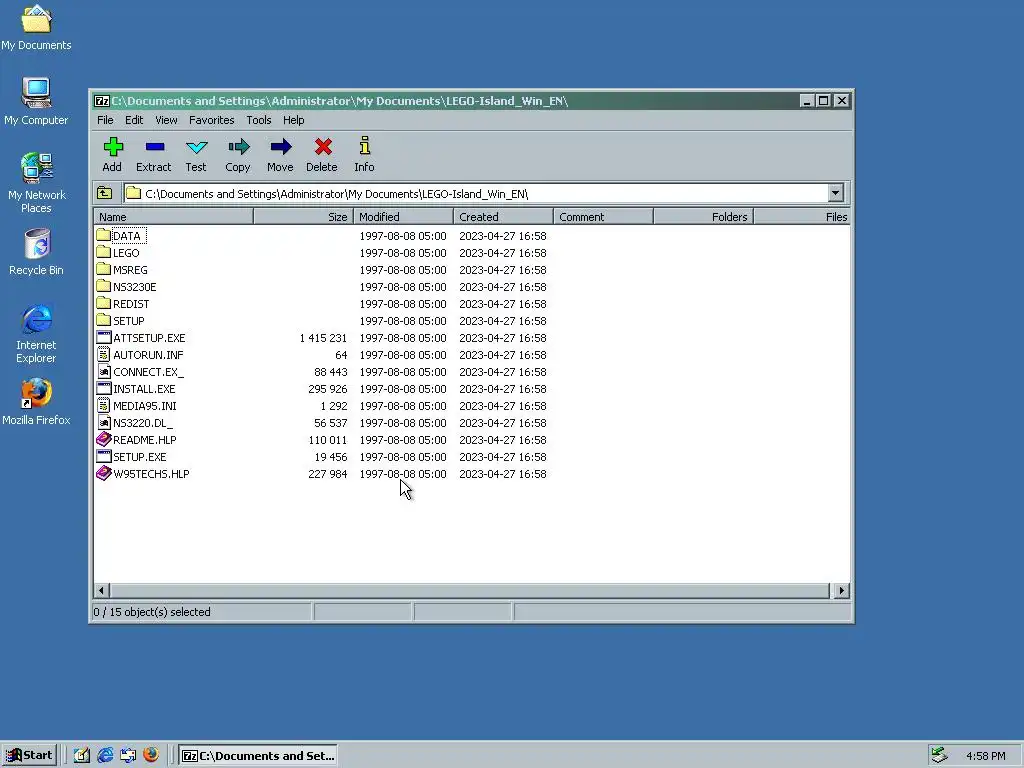The image size is (1024, 768).
Task: Open the Favorites menu
Action: [x=212, y=120]
